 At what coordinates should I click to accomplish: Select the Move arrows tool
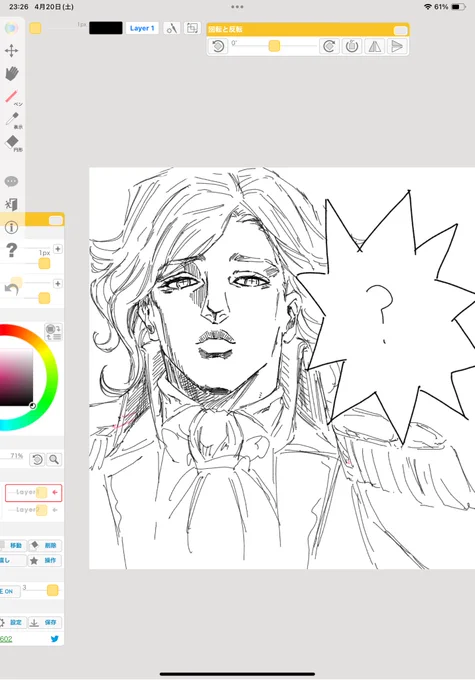(11, 51)
